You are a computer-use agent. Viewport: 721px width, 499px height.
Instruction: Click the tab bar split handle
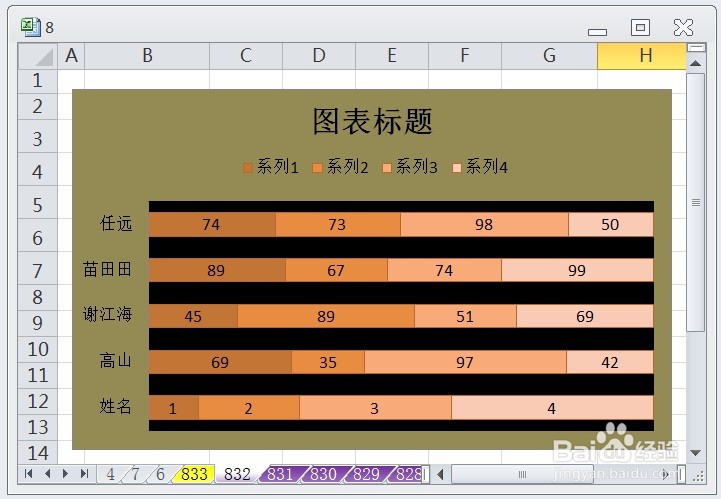(426, 474)
